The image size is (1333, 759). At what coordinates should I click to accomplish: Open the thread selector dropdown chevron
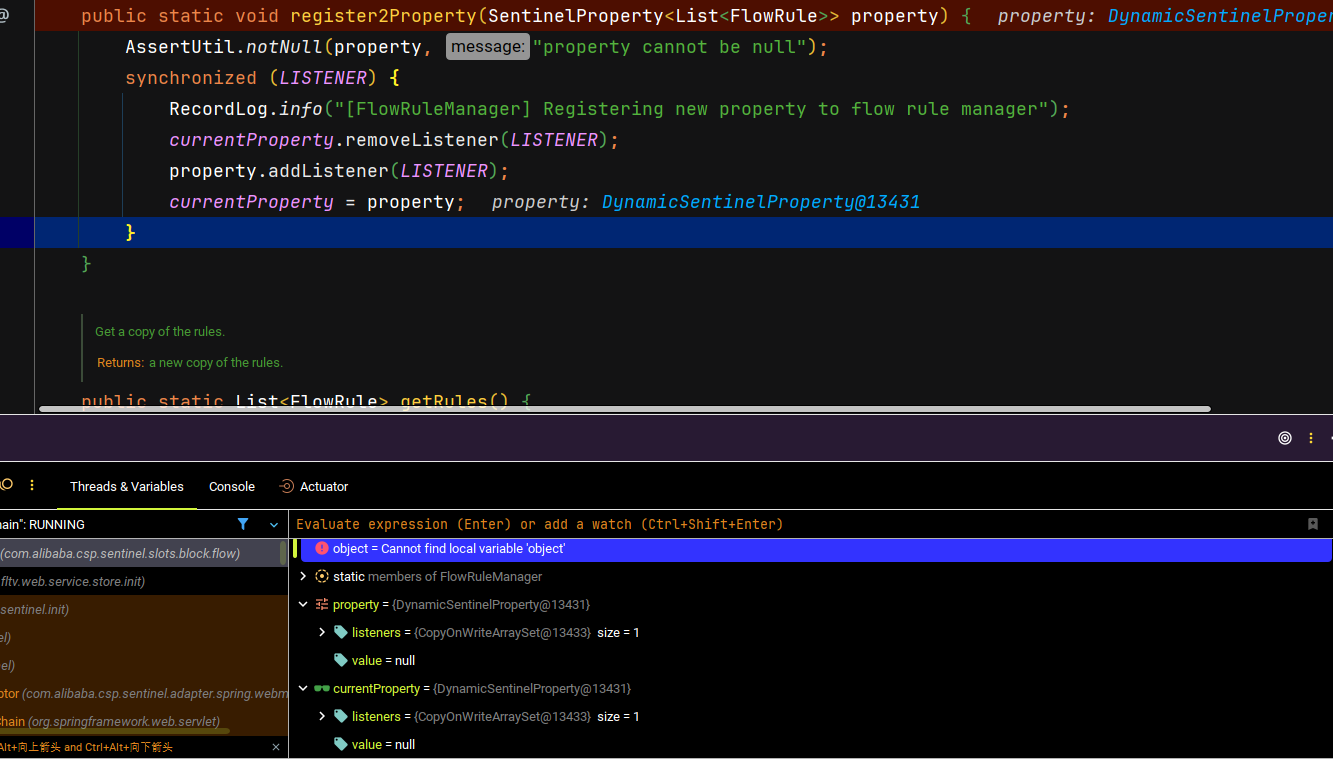(x=274, y=524)
